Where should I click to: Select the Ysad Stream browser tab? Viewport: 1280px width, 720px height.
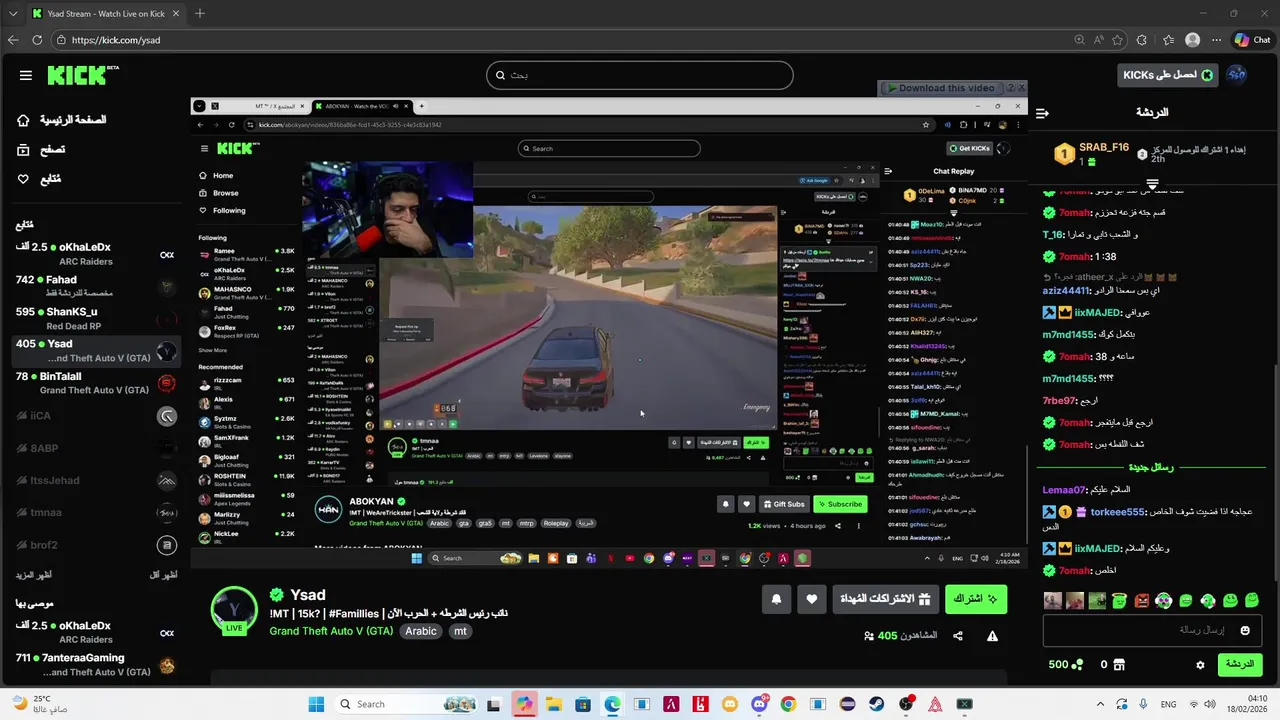click(x=106, y=13)
